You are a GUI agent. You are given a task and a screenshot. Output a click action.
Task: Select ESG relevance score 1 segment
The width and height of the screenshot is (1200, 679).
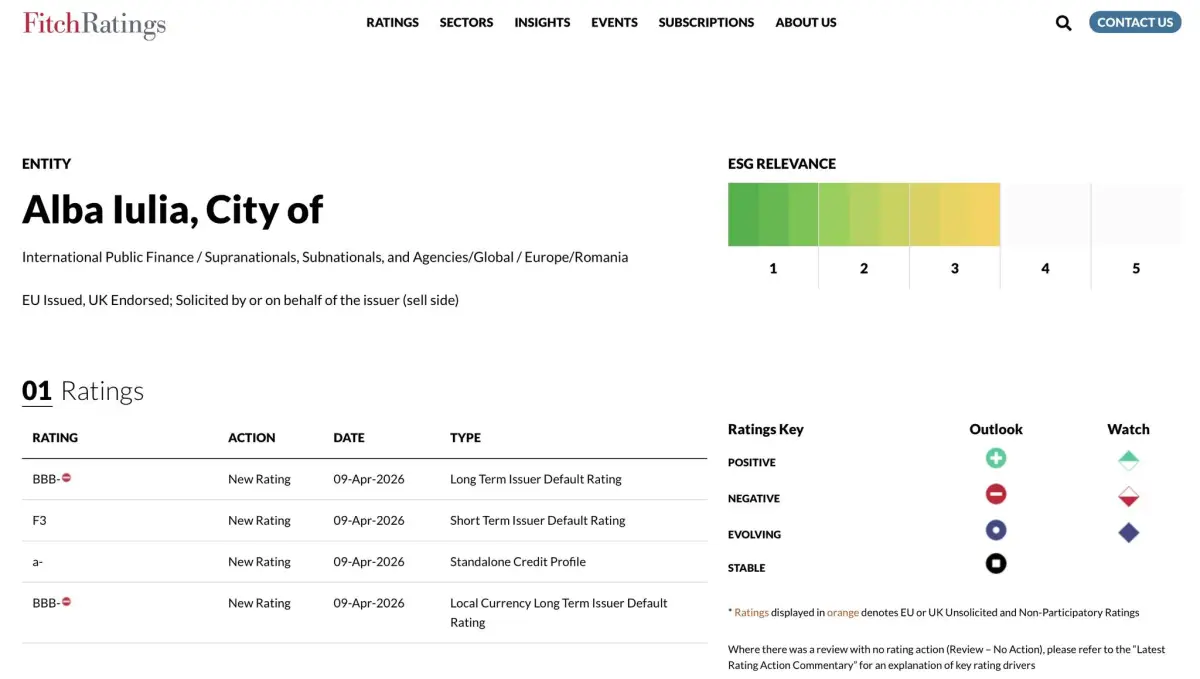(x=773, y=215)
